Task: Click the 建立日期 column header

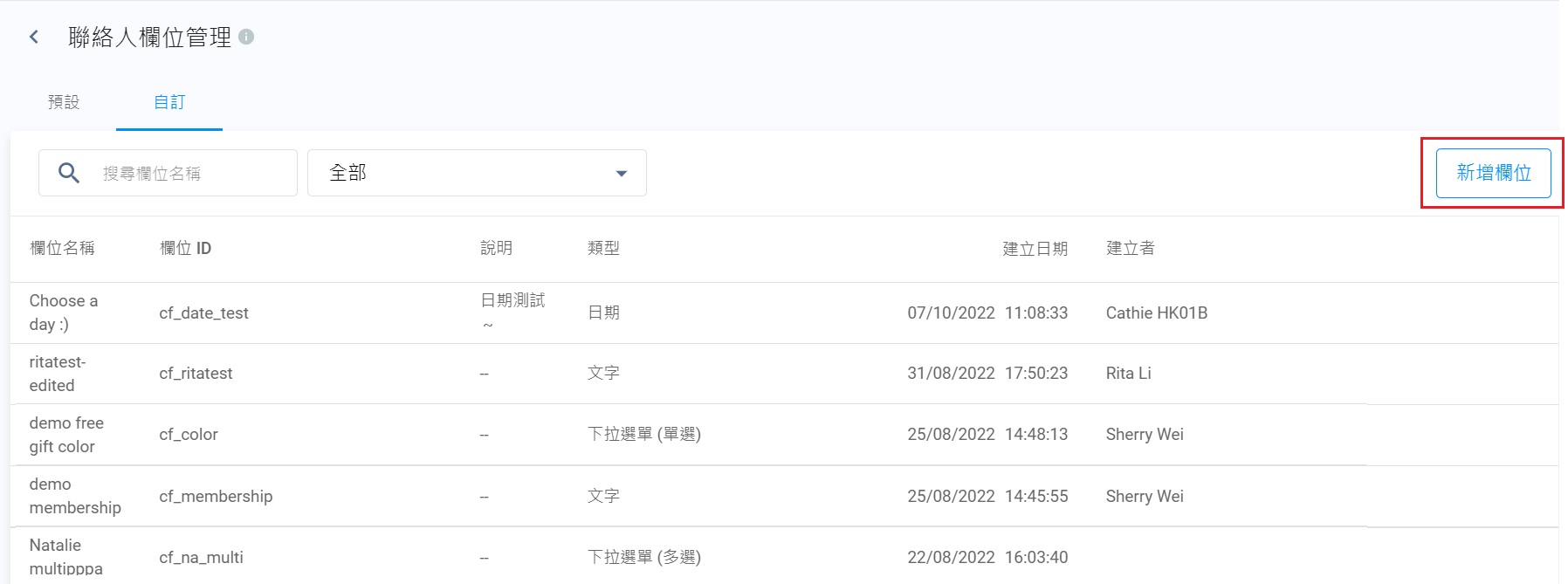Action: coord(1035,249)
